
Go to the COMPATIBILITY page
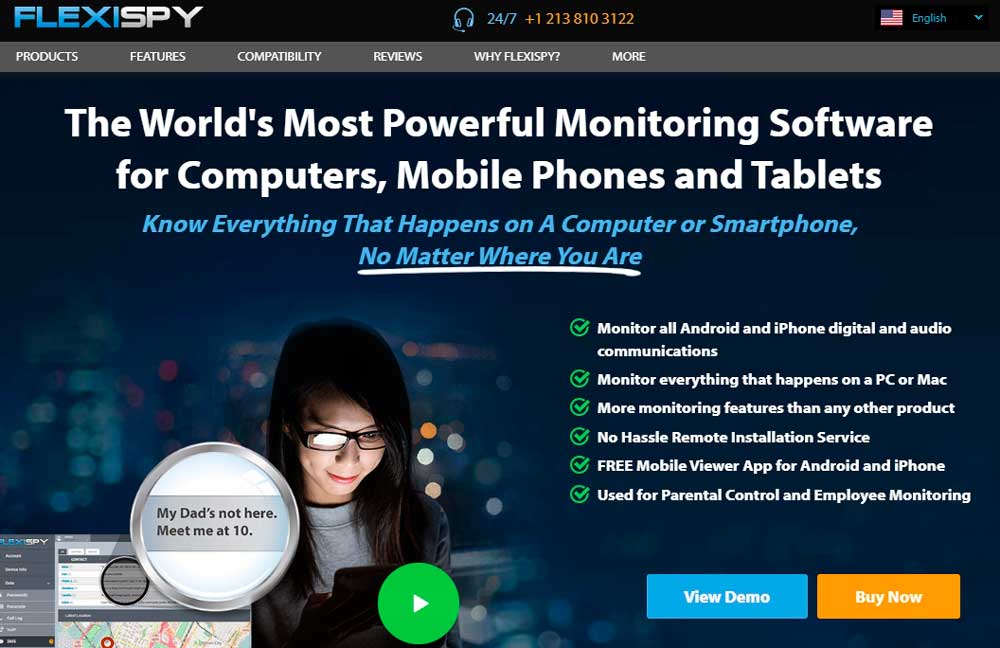(279, 57)
